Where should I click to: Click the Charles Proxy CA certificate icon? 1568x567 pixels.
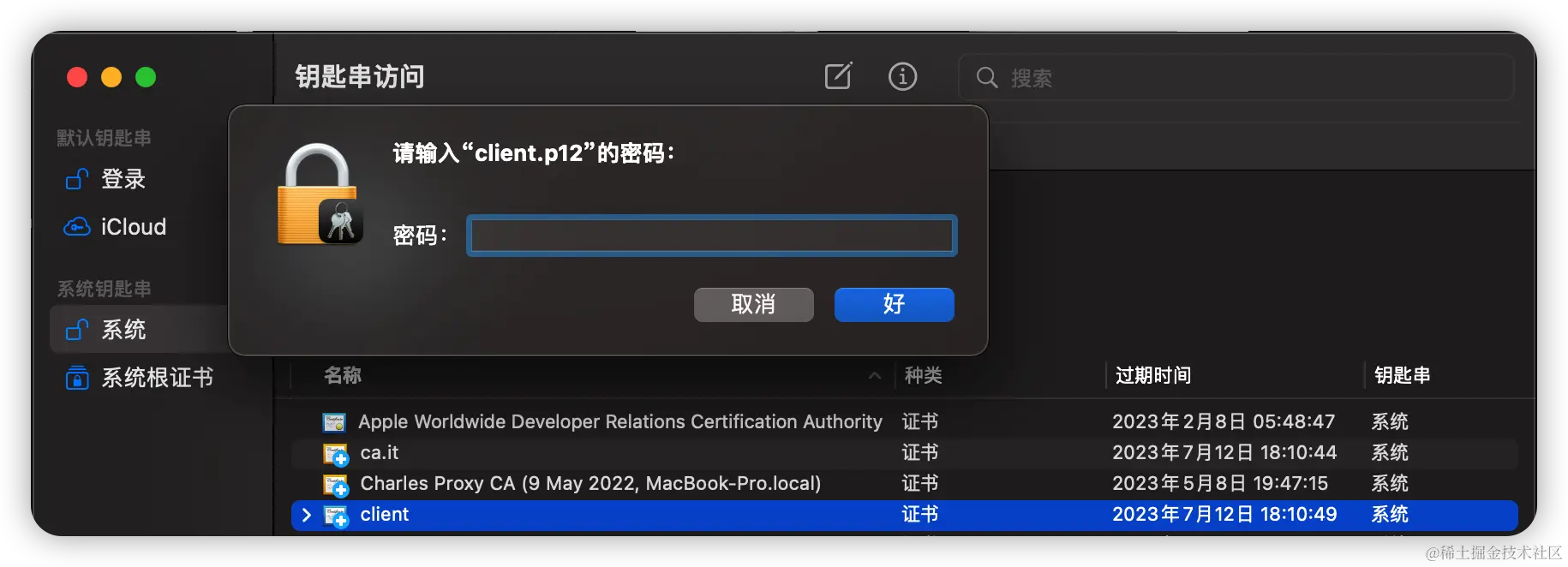pos(335,485)
